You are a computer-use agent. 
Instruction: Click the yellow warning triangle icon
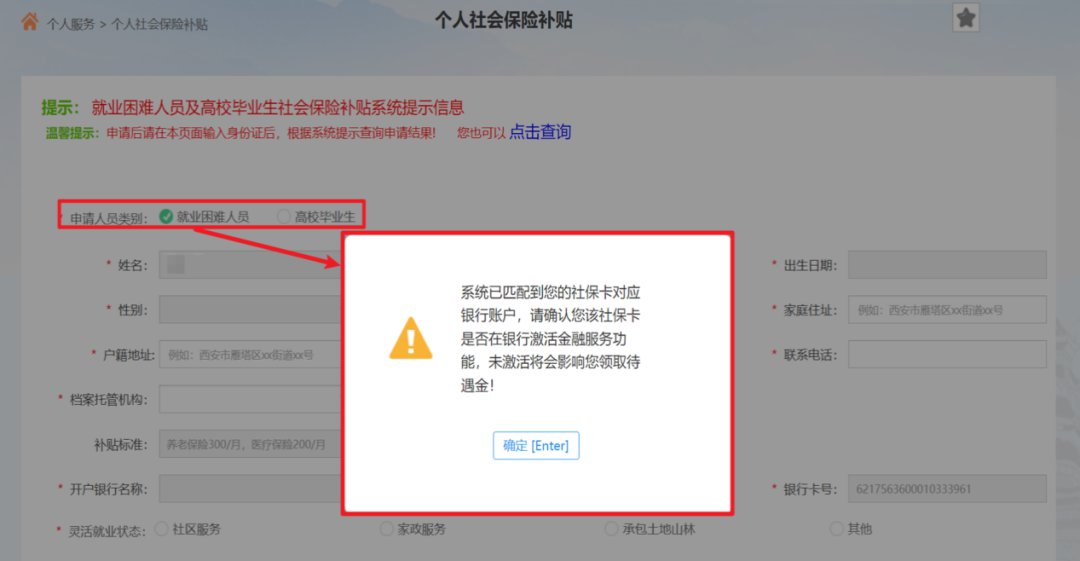411,338
